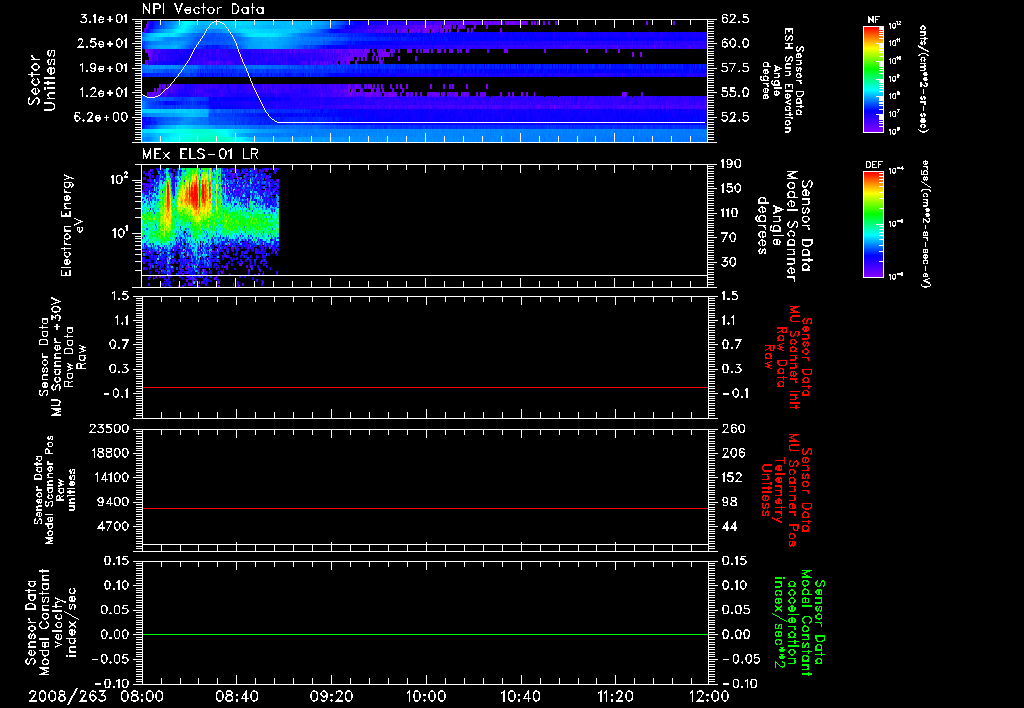Click the Model Scanner Angle degrees label
The width and height of the screenshot is (1024, 708).
783,226
